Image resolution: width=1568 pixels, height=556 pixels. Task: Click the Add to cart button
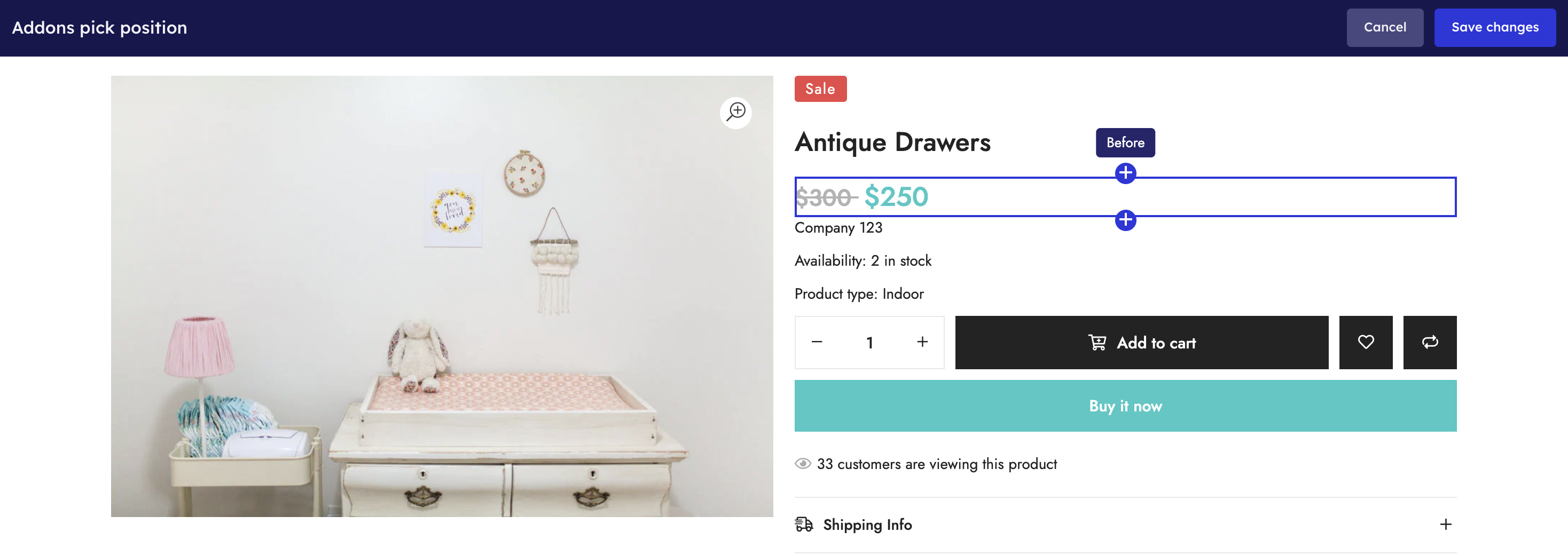click(x=1141, y=343)
